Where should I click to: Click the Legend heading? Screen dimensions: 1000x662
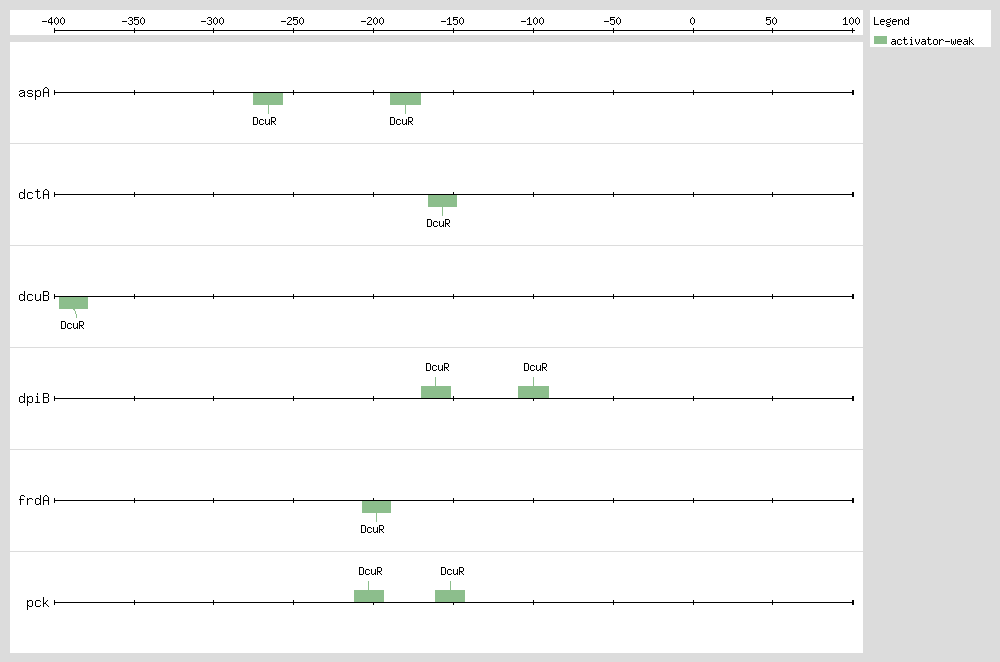891,21
